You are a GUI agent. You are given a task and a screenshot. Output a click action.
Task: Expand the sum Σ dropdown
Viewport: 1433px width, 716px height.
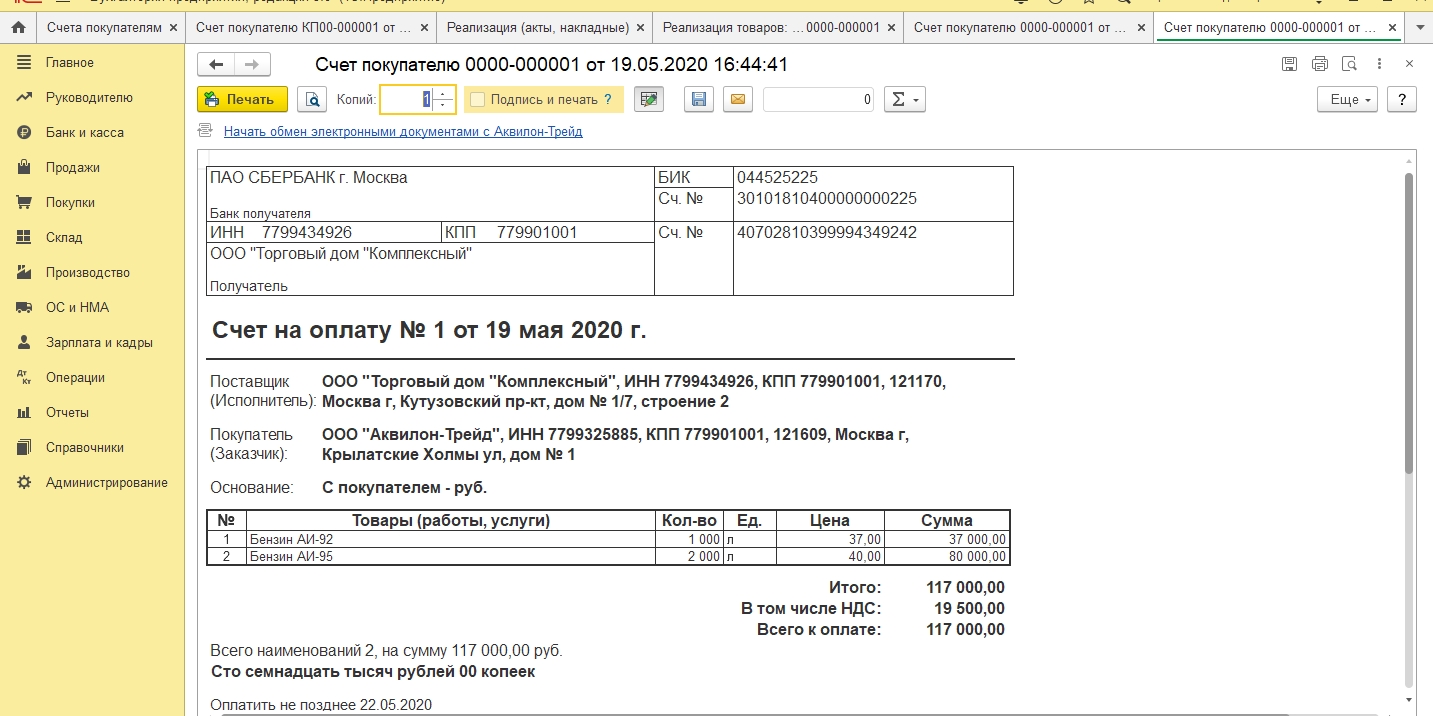pos(905,100)
